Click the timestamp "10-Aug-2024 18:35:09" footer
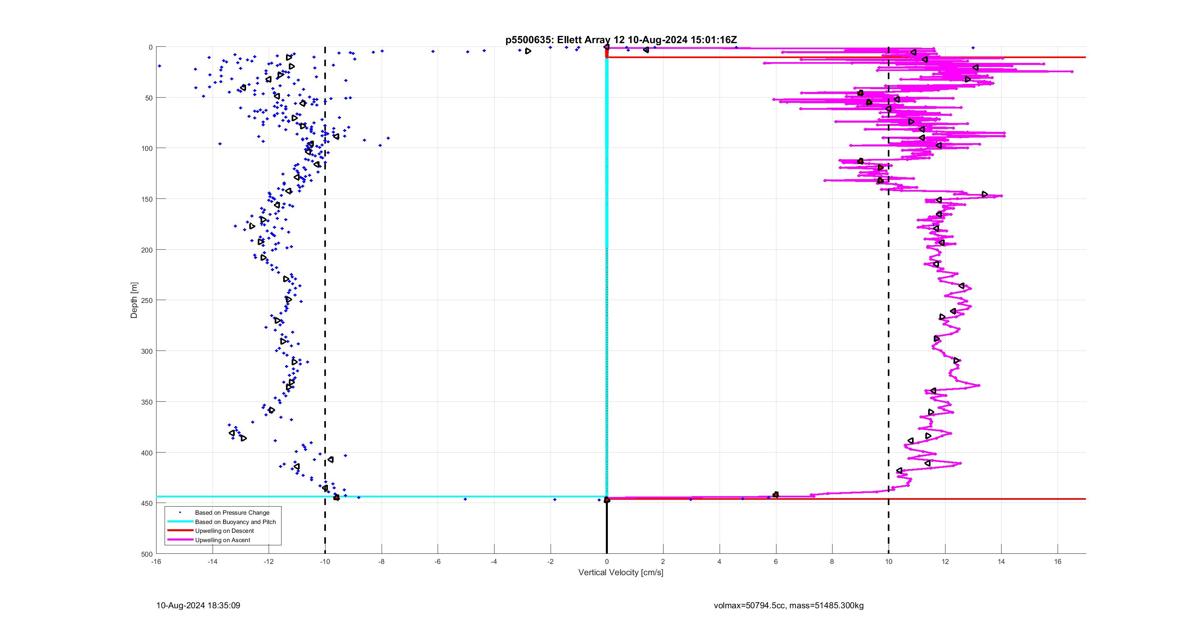 pos(198,605)
